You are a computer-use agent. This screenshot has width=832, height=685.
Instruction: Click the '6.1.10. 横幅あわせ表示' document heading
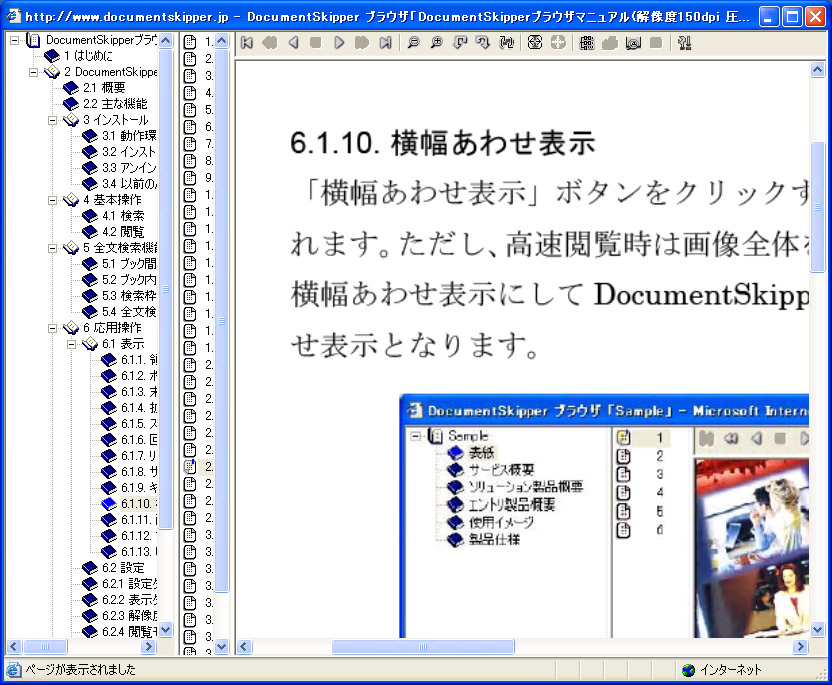pos(443,143)
